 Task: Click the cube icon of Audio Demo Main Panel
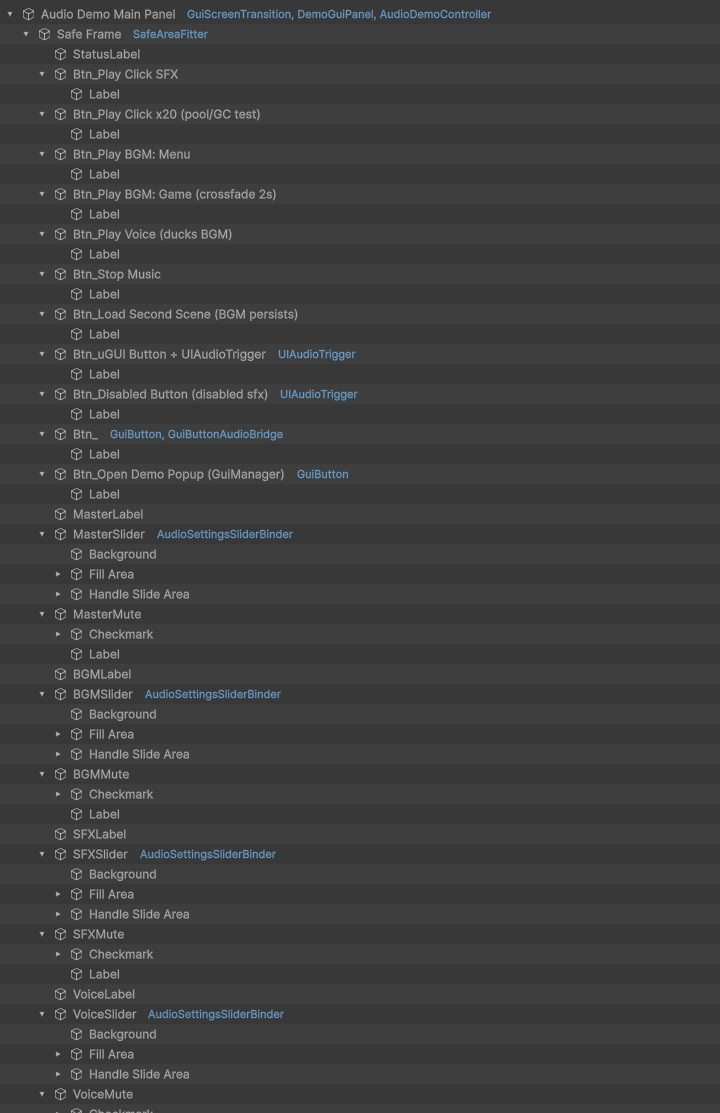point(28,14)
